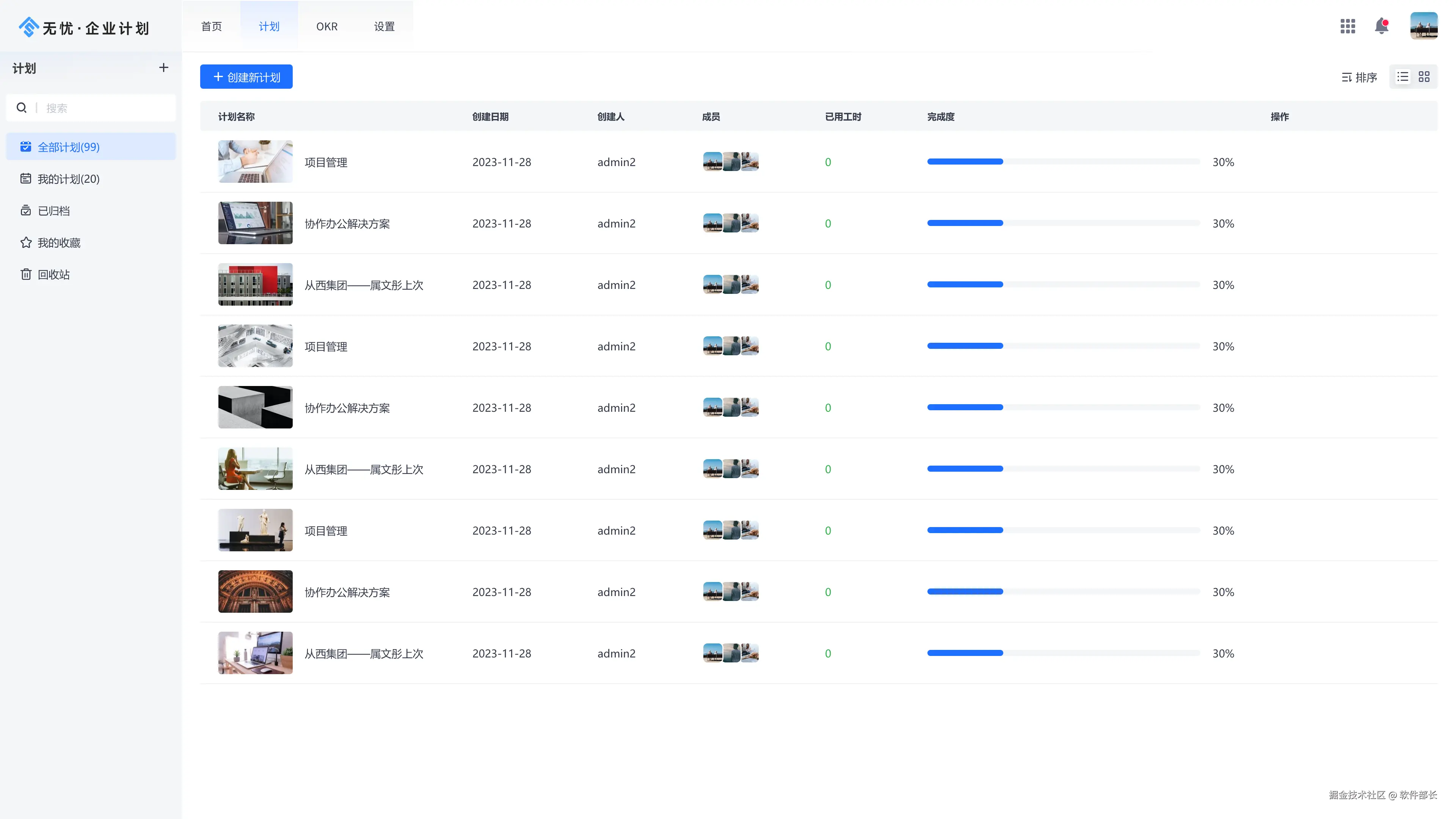Open the apps grid icon

tap(1348, 26)
